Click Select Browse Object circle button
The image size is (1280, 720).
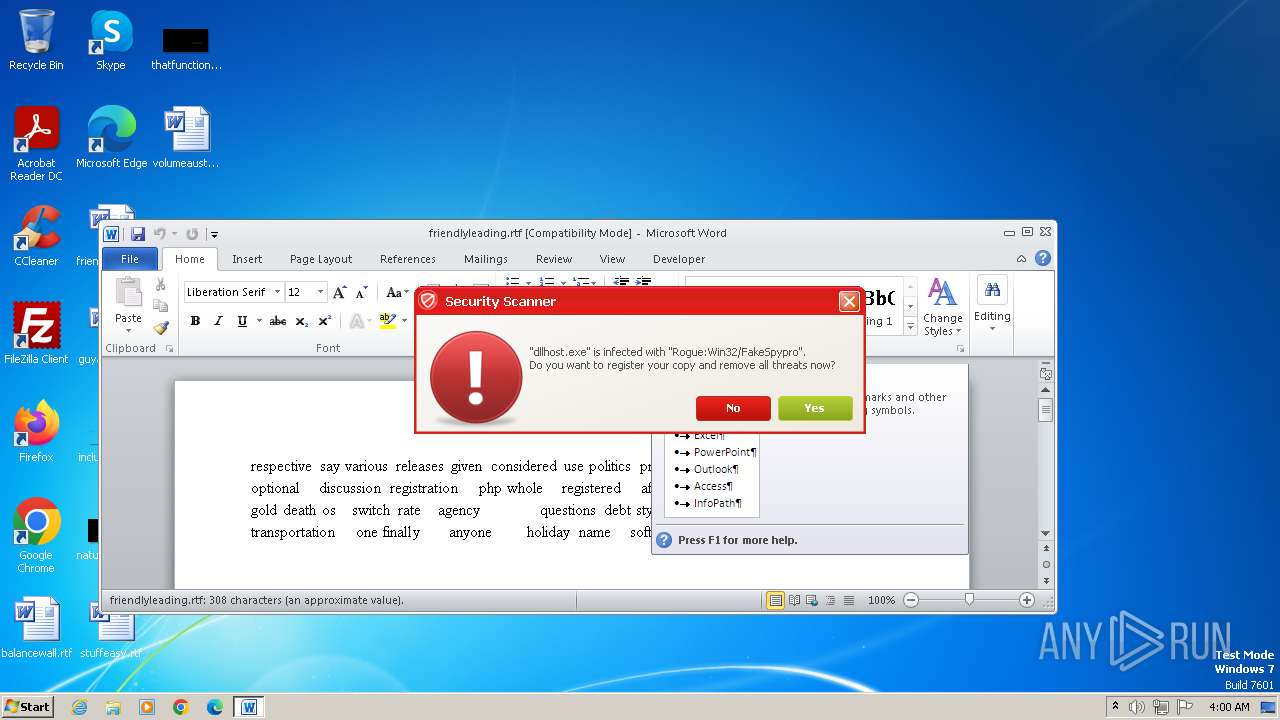(x=1046, y=564)
